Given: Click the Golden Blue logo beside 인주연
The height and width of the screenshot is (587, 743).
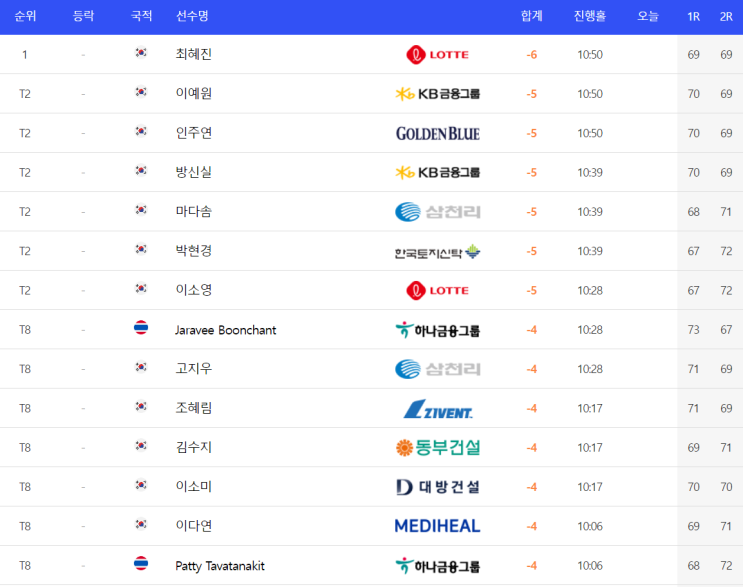Looking at the screenshot, I should click(437, 134).
